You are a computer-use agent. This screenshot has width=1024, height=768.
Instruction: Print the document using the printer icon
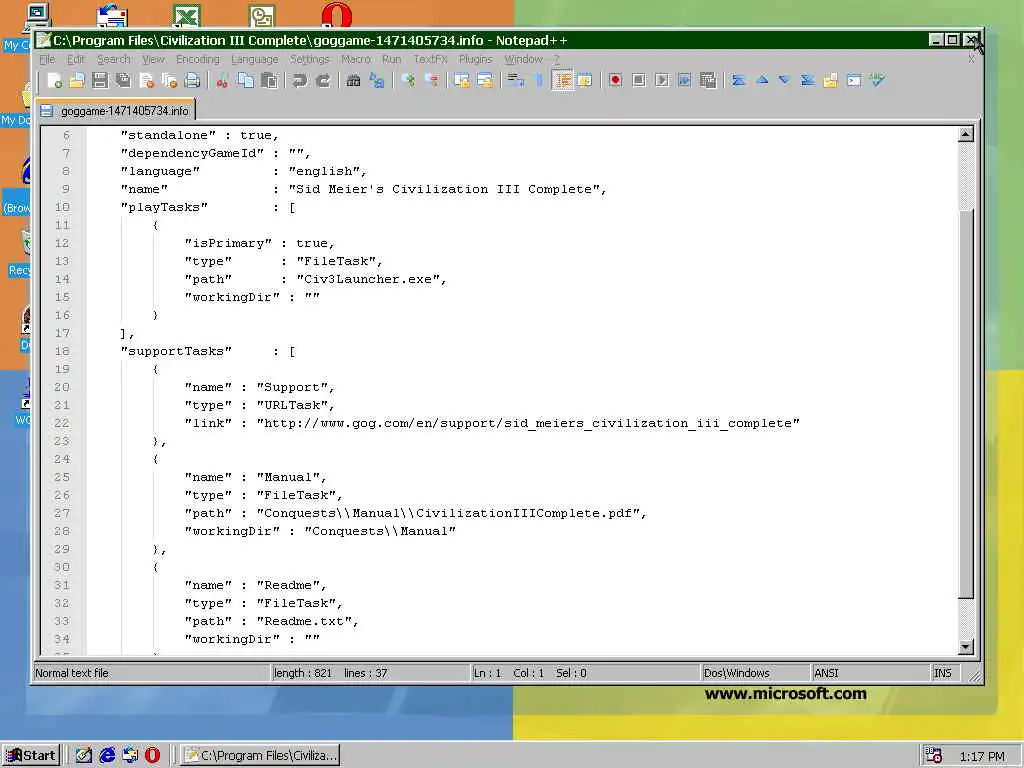tap(192, 80)
